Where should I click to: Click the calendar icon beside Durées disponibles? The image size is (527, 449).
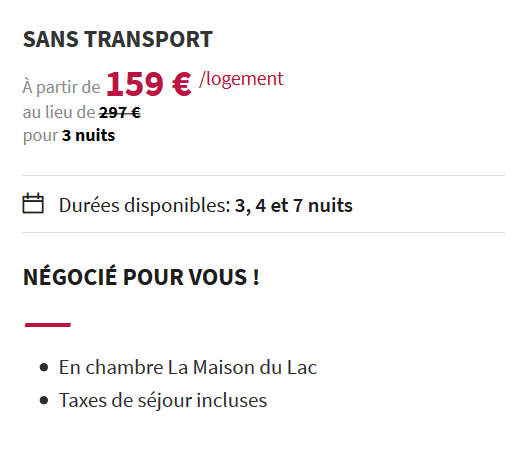[x=33, y=203]
